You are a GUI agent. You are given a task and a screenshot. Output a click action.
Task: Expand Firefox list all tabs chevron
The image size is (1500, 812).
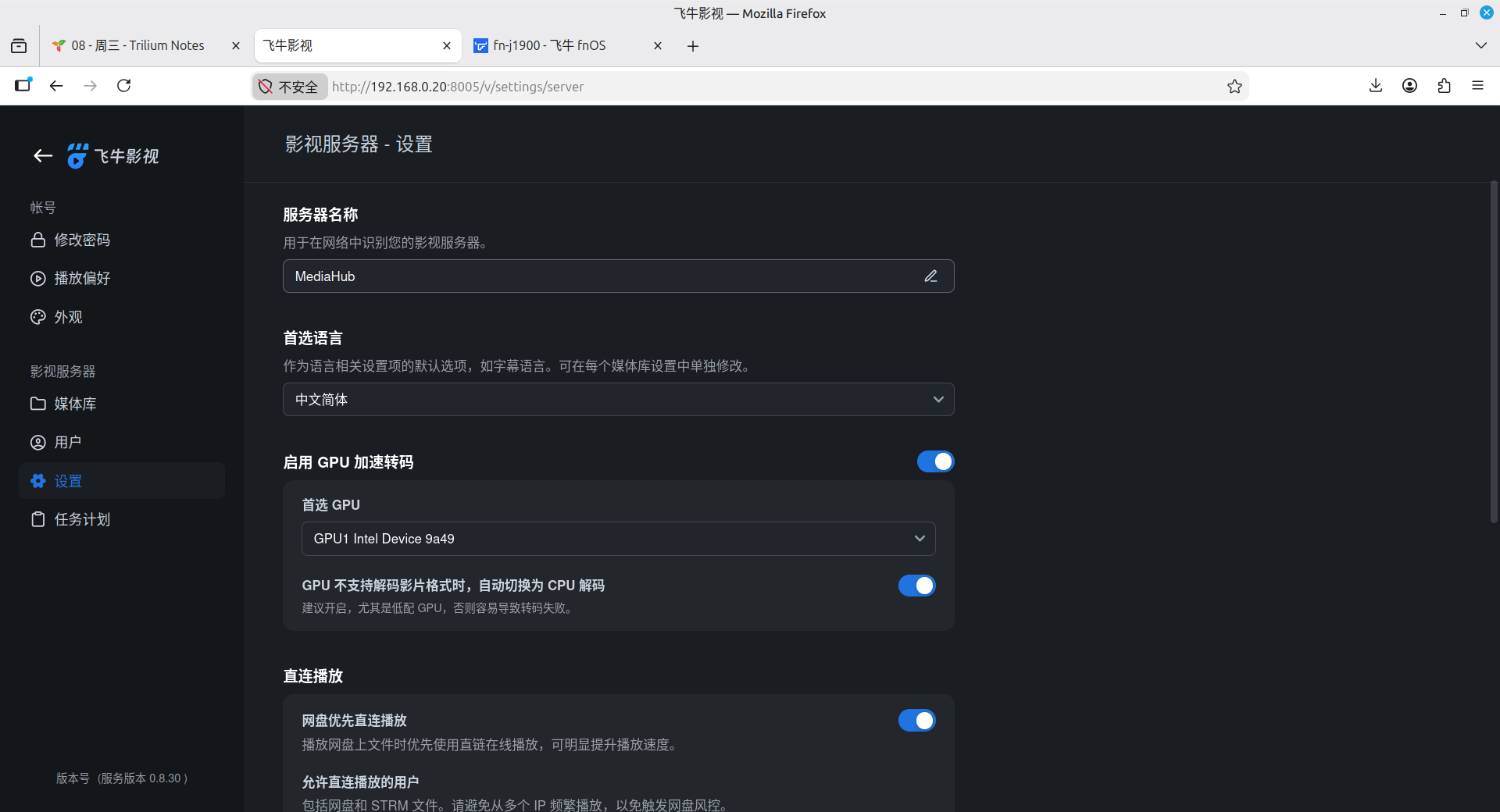pyautogui.click(x=1480, y=45)
